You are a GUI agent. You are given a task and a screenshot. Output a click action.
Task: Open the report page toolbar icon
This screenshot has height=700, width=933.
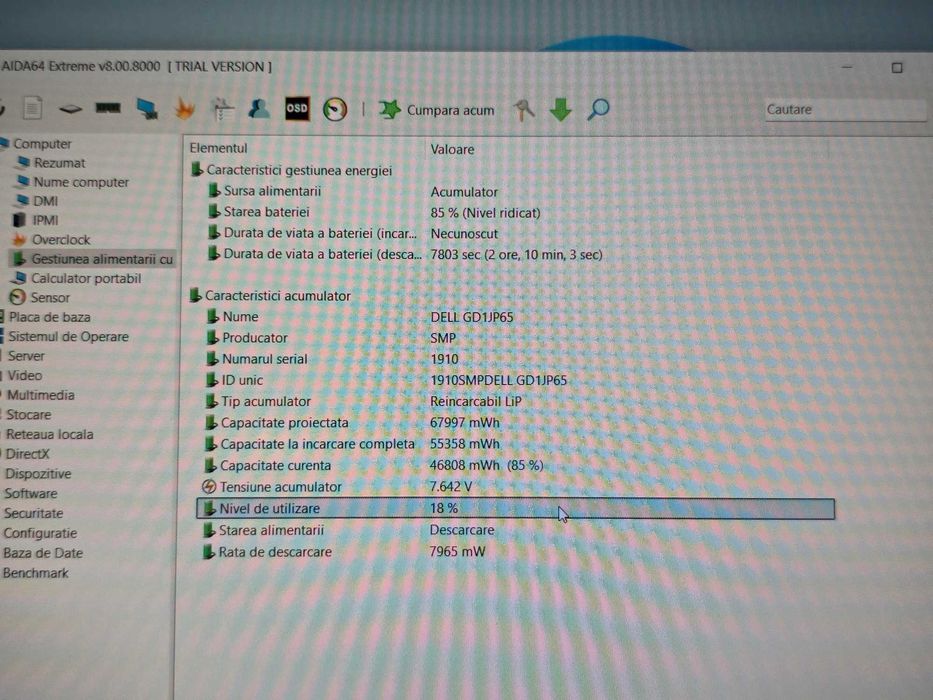point(32,108)
